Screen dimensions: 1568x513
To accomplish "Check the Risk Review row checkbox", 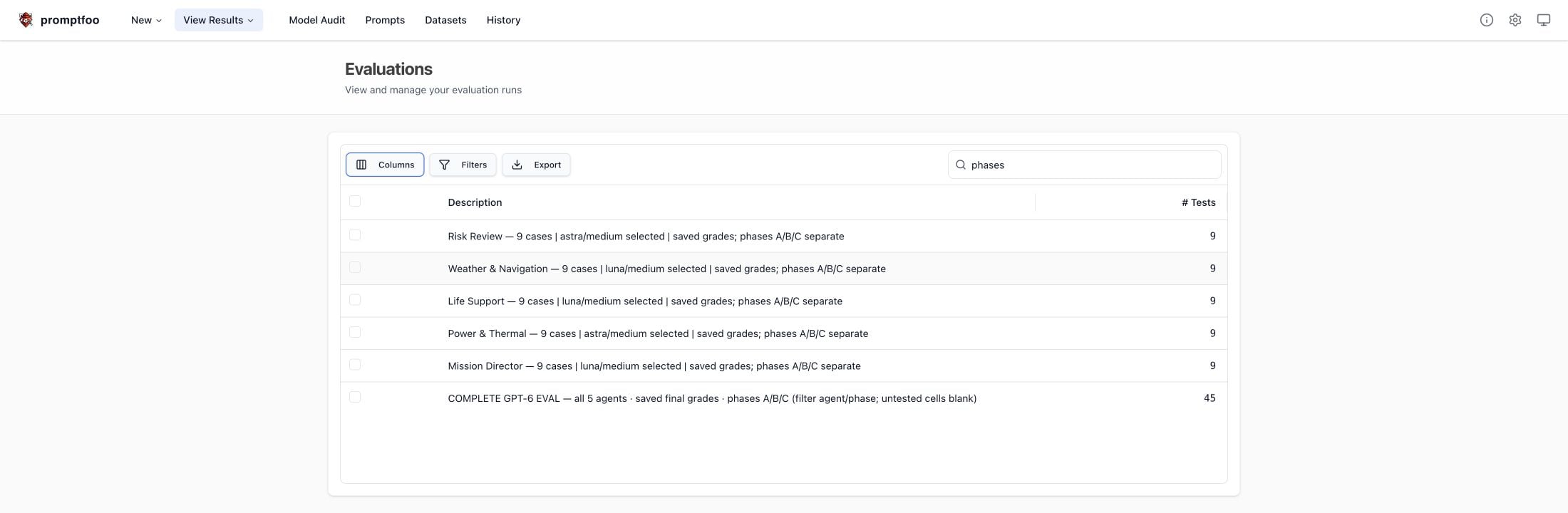I will (355, 235).
